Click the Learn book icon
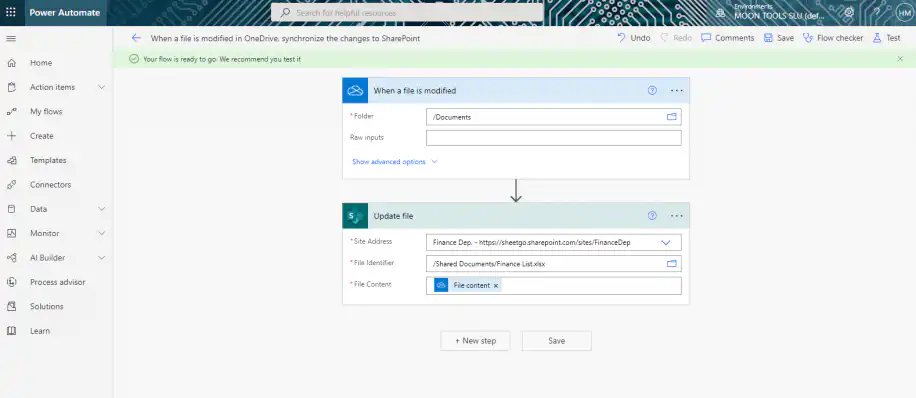Image resolution: width=916 pixels, height=398 pixels. [11, 331]
